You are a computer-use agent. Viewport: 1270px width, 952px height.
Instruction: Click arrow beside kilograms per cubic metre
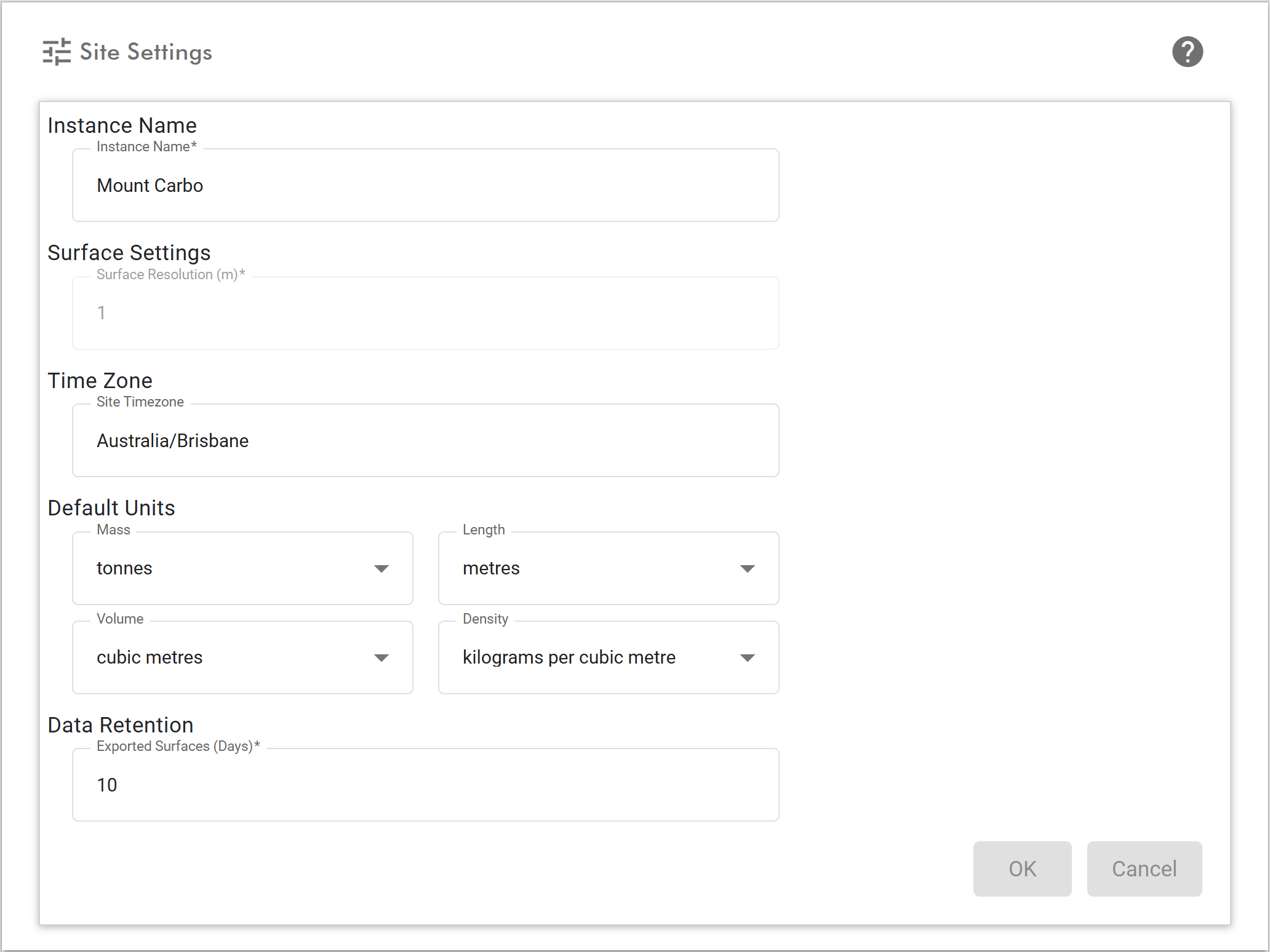point(747,658)
